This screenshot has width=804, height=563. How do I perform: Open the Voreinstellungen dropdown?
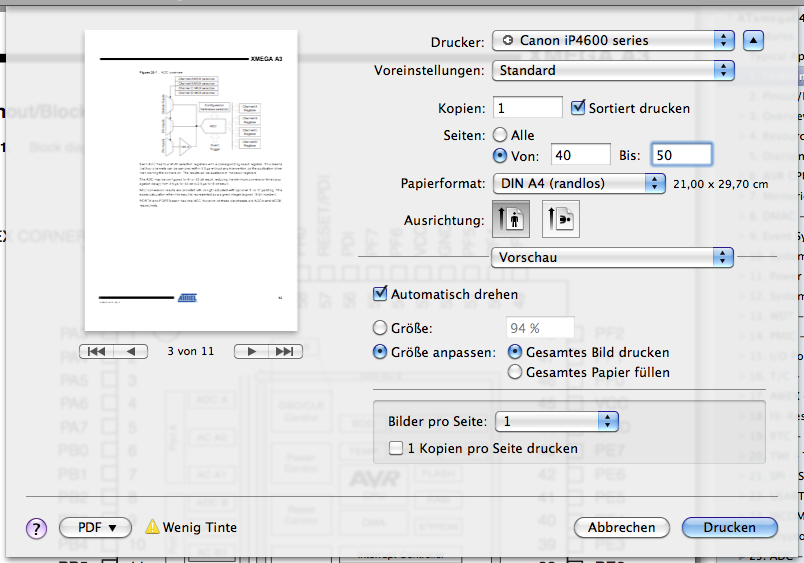tap(613, 71)
